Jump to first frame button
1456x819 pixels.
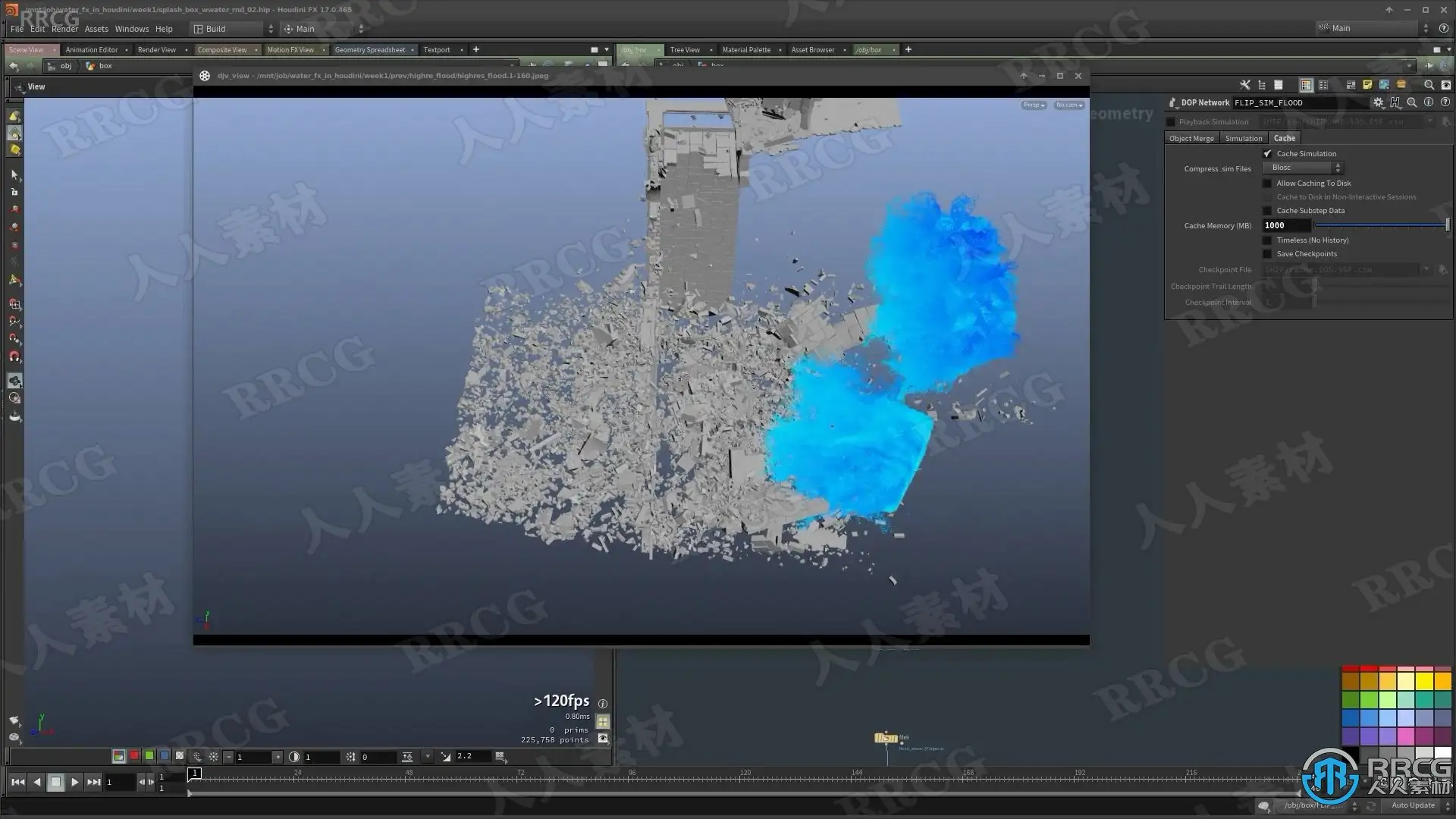click(x=17, y=782)
